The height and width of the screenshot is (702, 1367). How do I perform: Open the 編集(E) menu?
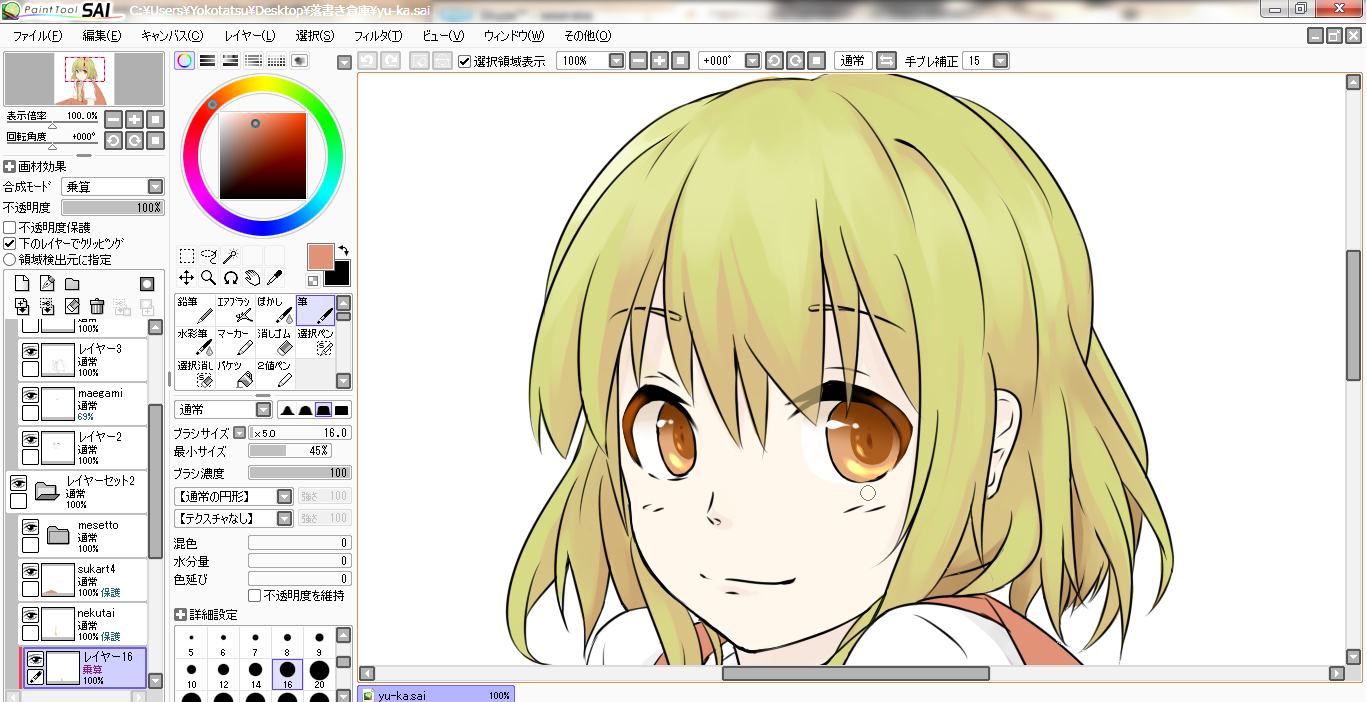click(x=102, y=36)
